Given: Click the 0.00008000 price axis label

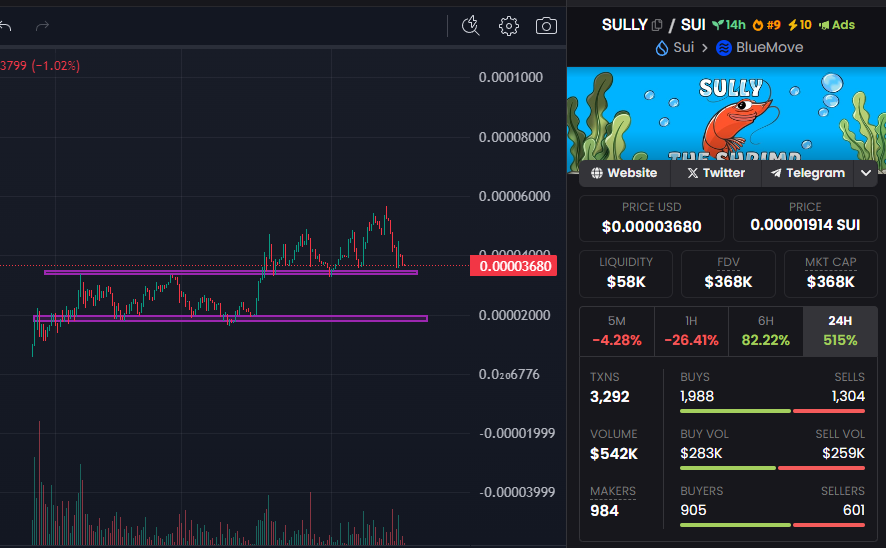Looking at the screenshot, I should click(x=514, y=137).
